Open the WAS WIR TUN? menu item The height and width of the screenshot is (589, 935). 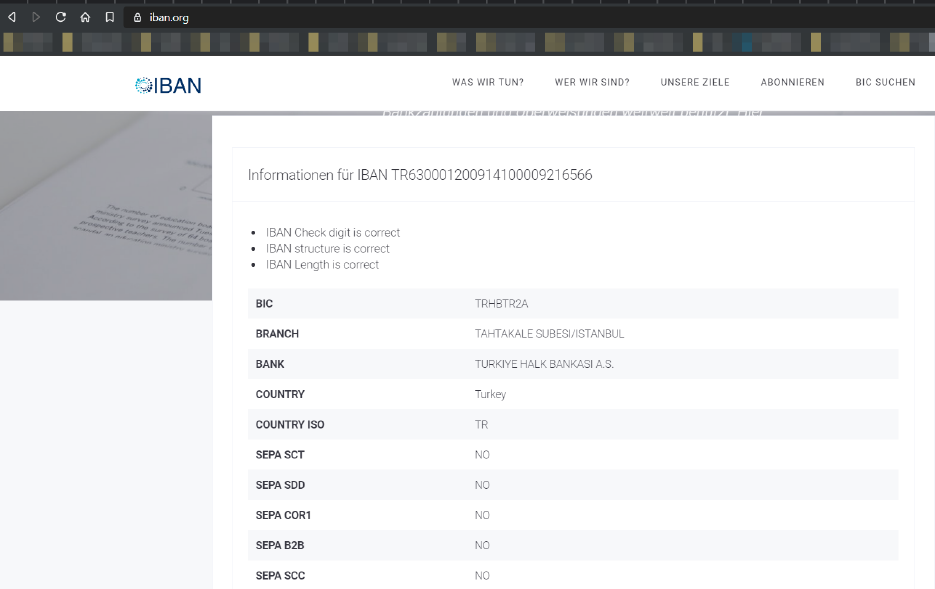488,82
